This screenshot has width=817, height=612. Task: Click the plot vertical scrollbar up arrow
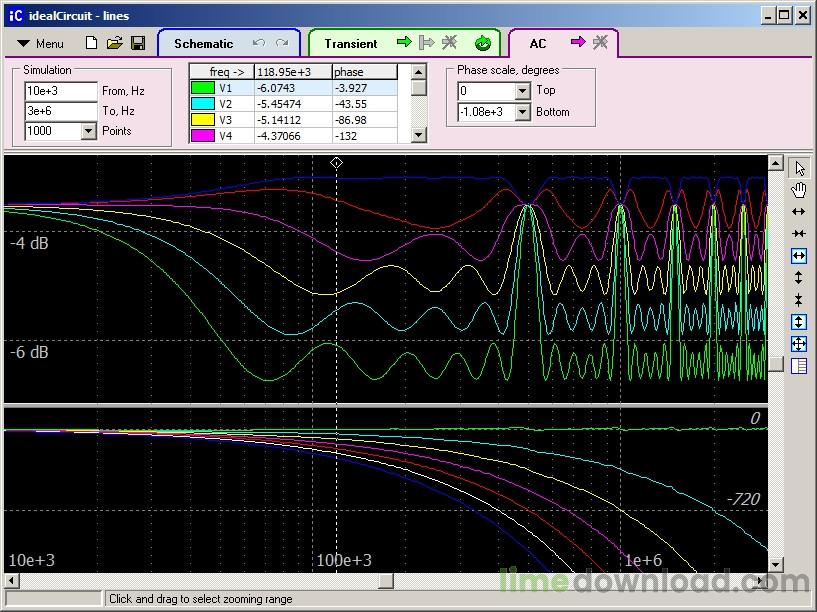tap(775, 163)
